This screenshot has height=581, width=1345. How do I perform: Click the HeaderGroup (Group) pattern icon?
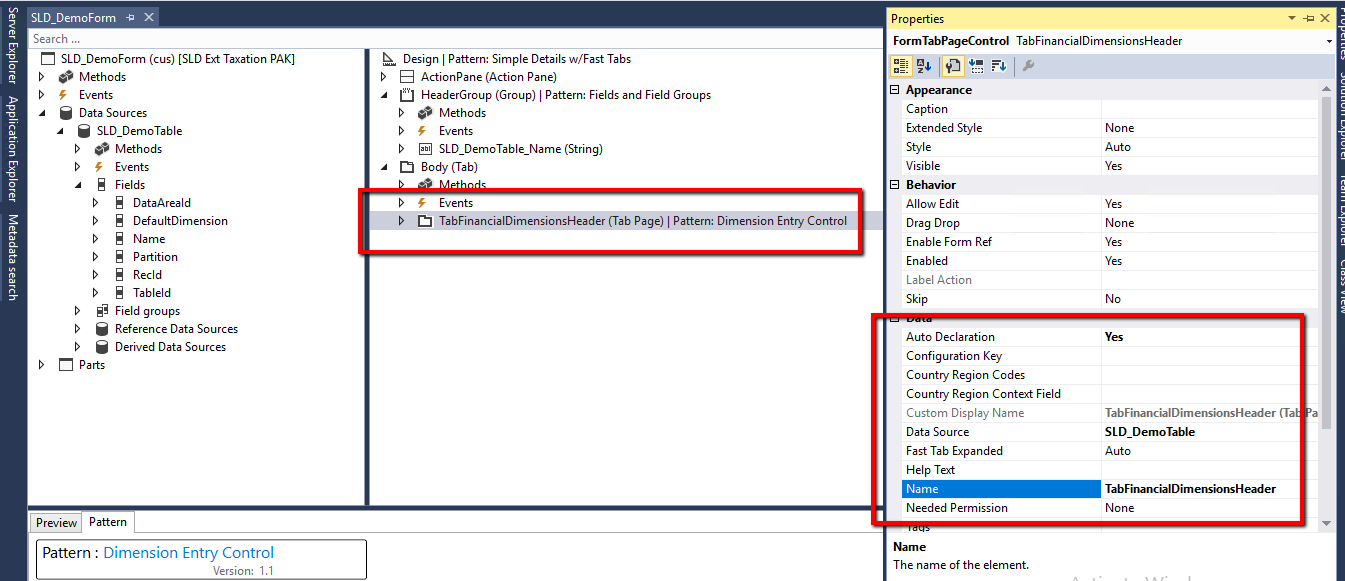408,94
